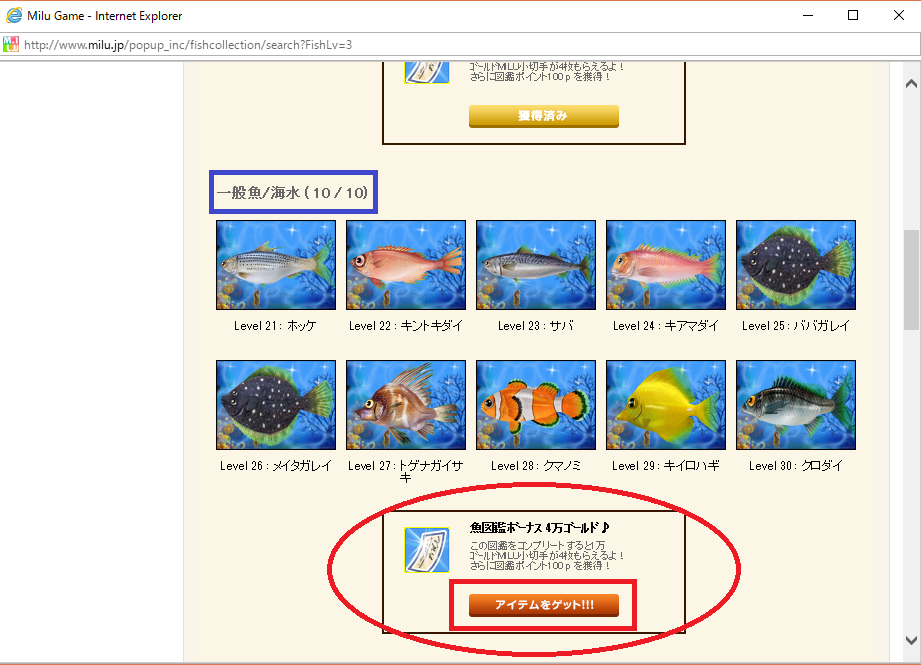Open the Level 24 キアマダイ fish picture
921x665 pixels.
666,265
